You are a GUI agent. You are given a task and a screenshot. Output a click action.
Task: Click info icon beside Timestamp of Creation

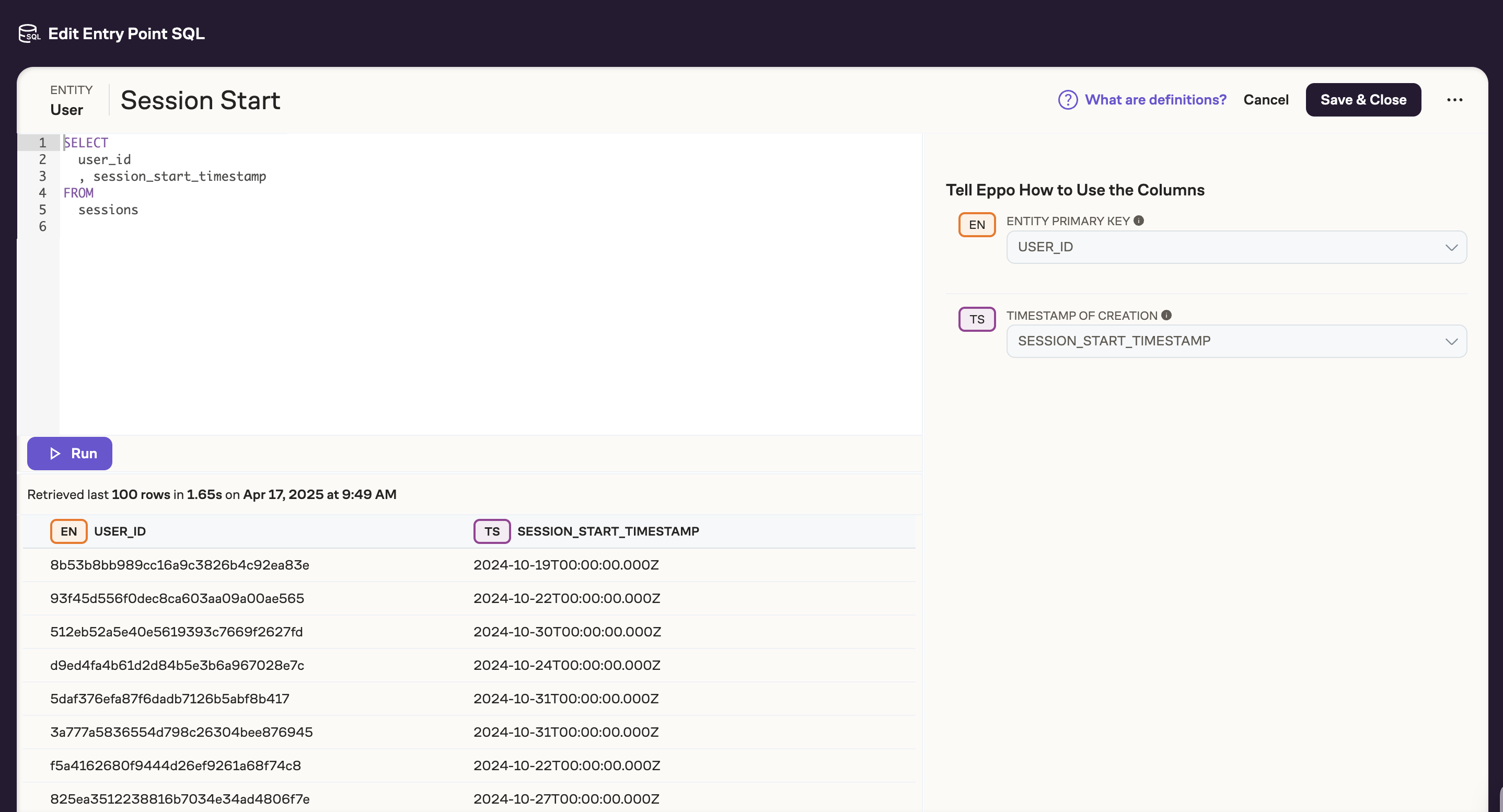coord(1166,315)
